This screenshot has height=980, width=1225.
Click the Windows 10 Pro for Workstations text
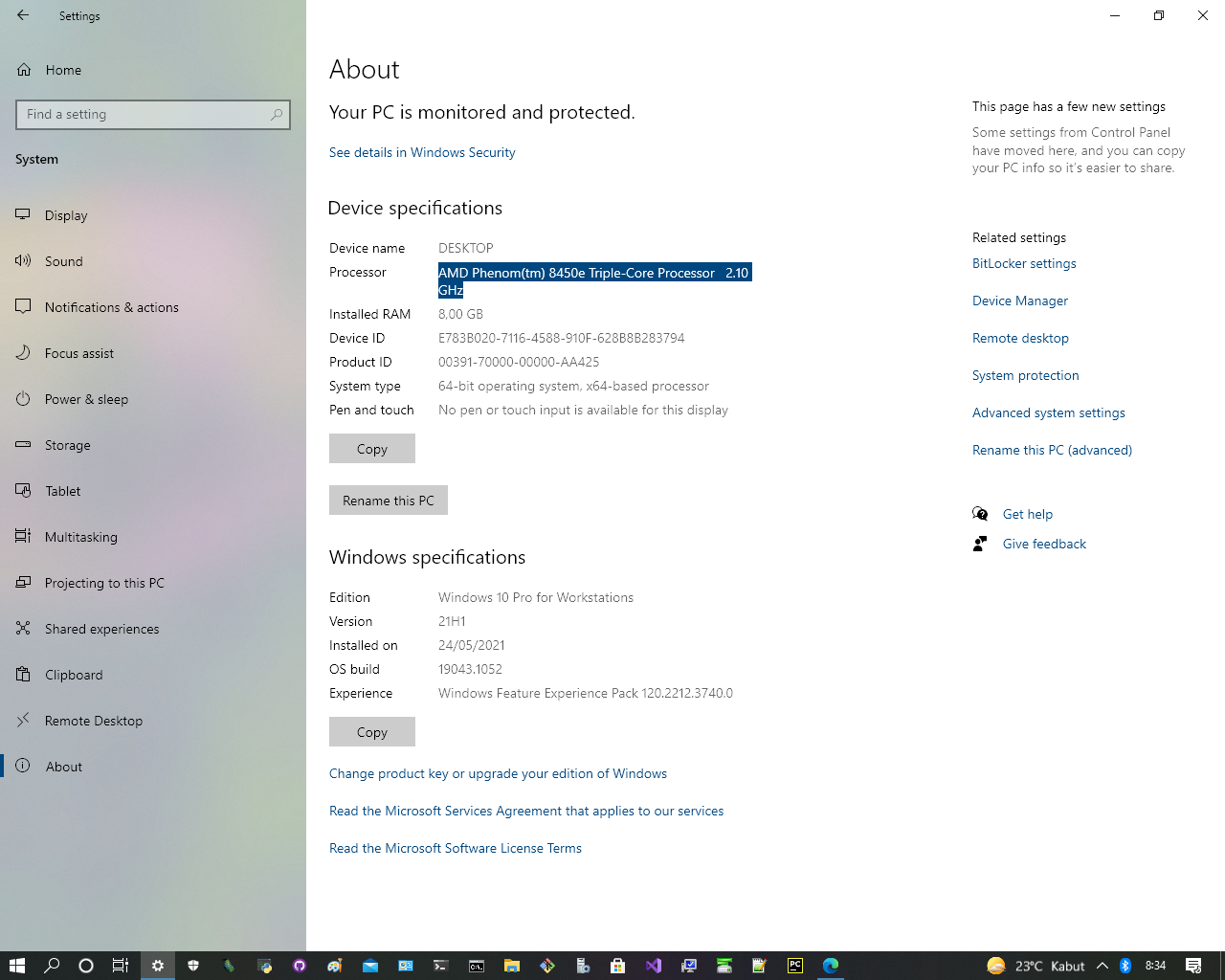[x=536, y=597]
